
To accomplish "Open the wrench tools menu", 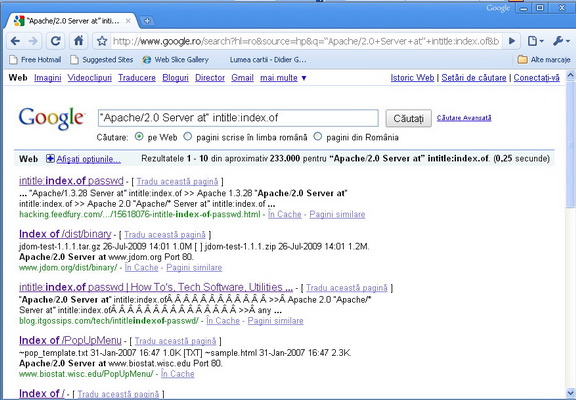I will [x=561, y=41].
